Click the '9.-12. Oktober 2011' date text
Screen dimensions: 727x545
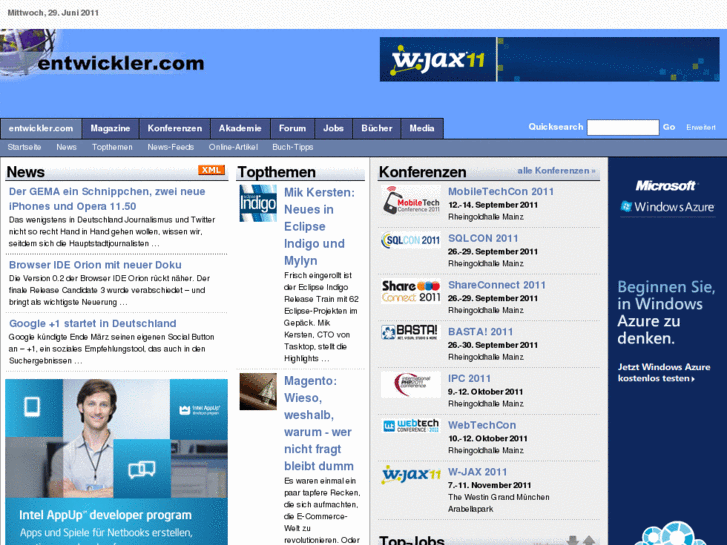coord(485,392)
